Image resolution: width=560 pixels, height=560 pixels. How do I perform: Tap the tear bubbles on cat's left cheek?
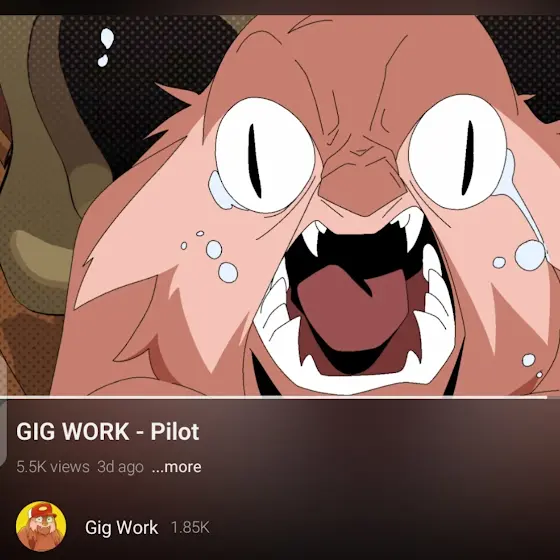tap(213, 256)
